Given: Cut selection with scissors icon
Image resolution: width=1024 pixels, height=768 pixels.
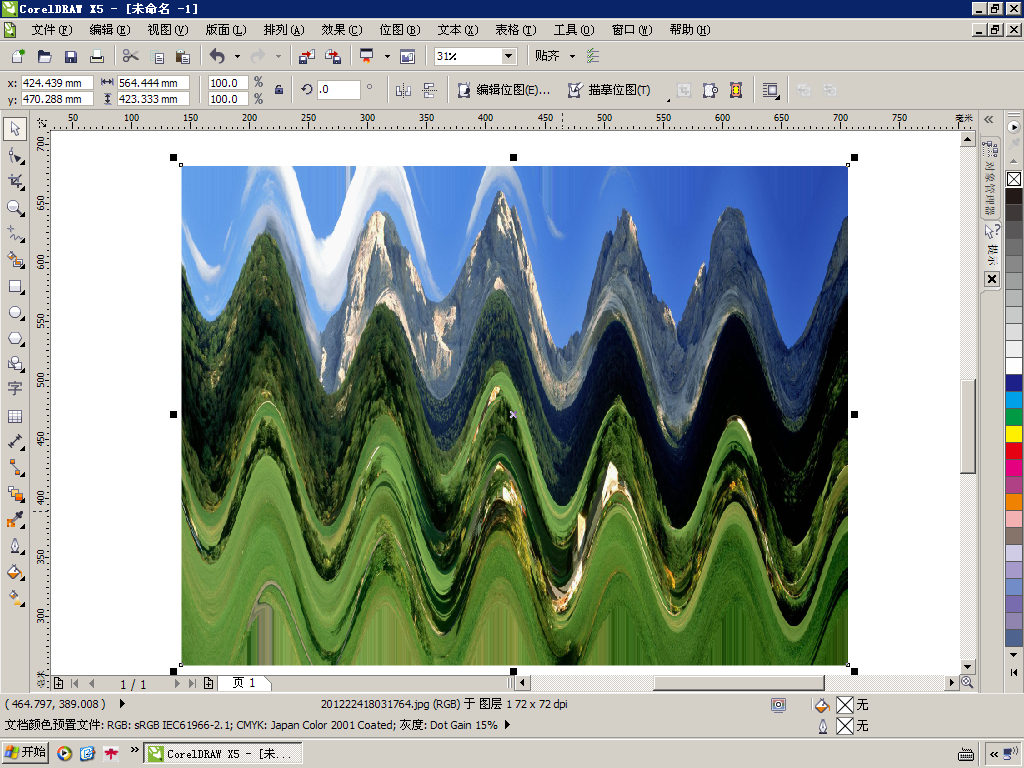Looking at the screenshot, I should 131,56.
